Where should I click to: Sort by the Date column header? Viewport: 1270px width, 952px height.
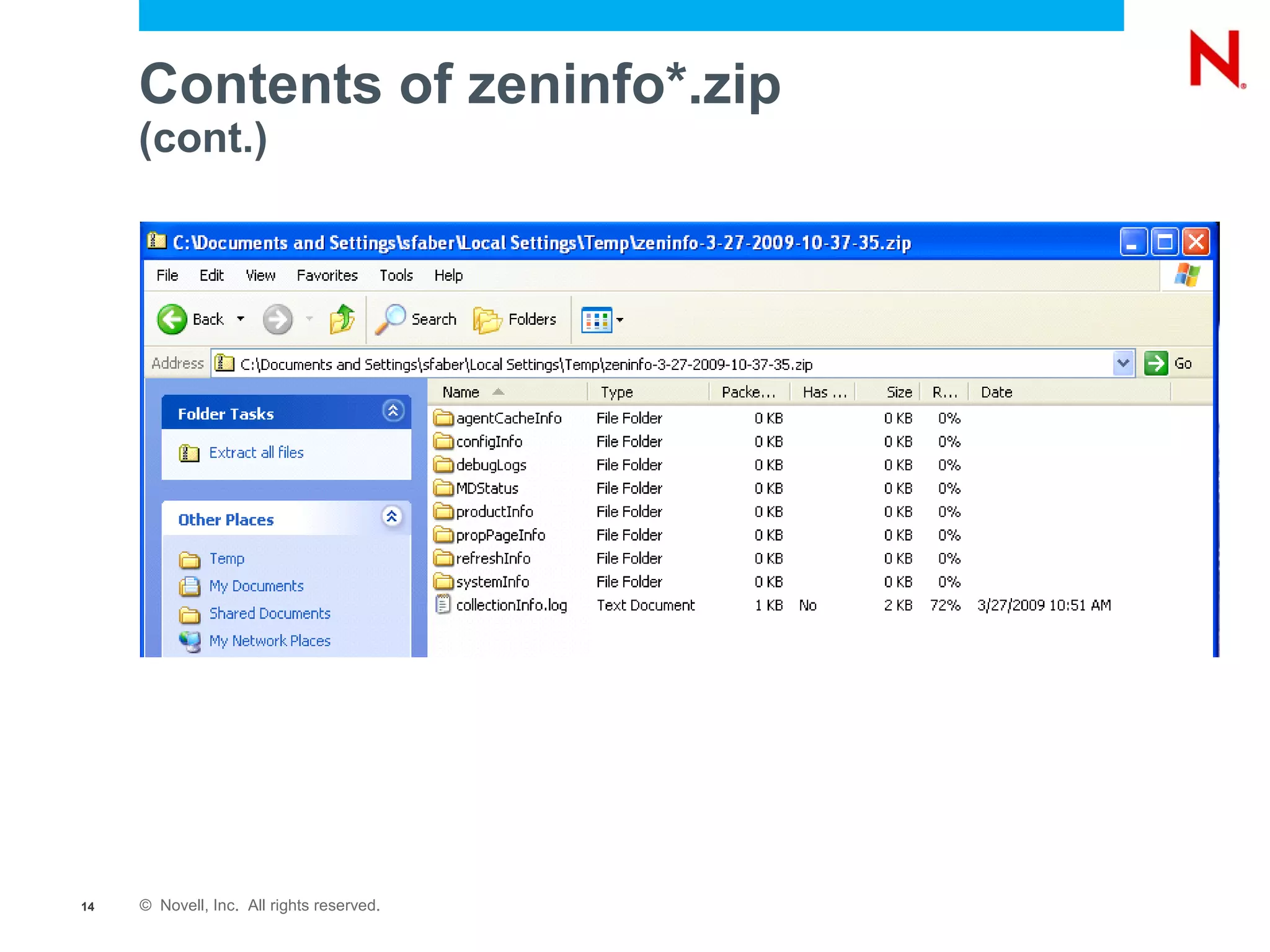point(1070,392)
